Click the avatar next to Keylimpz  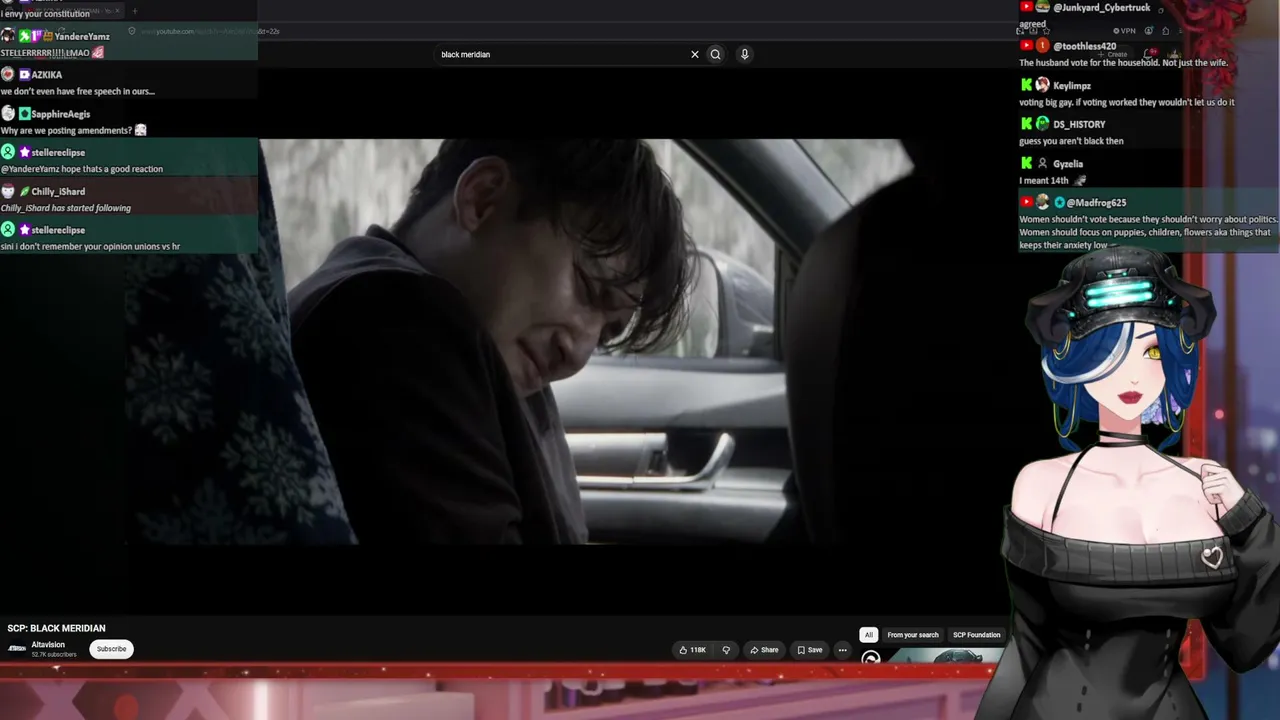tap(1043, 85)
